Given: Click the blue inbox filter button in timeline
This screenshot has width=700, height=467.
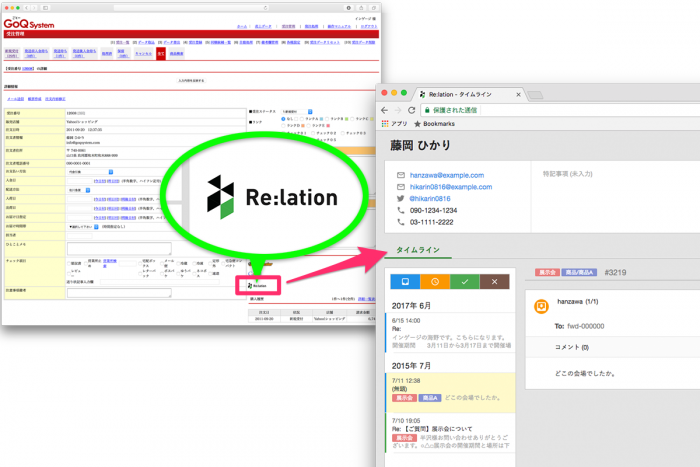Looking at the screenshot, I should coord(405,282).
